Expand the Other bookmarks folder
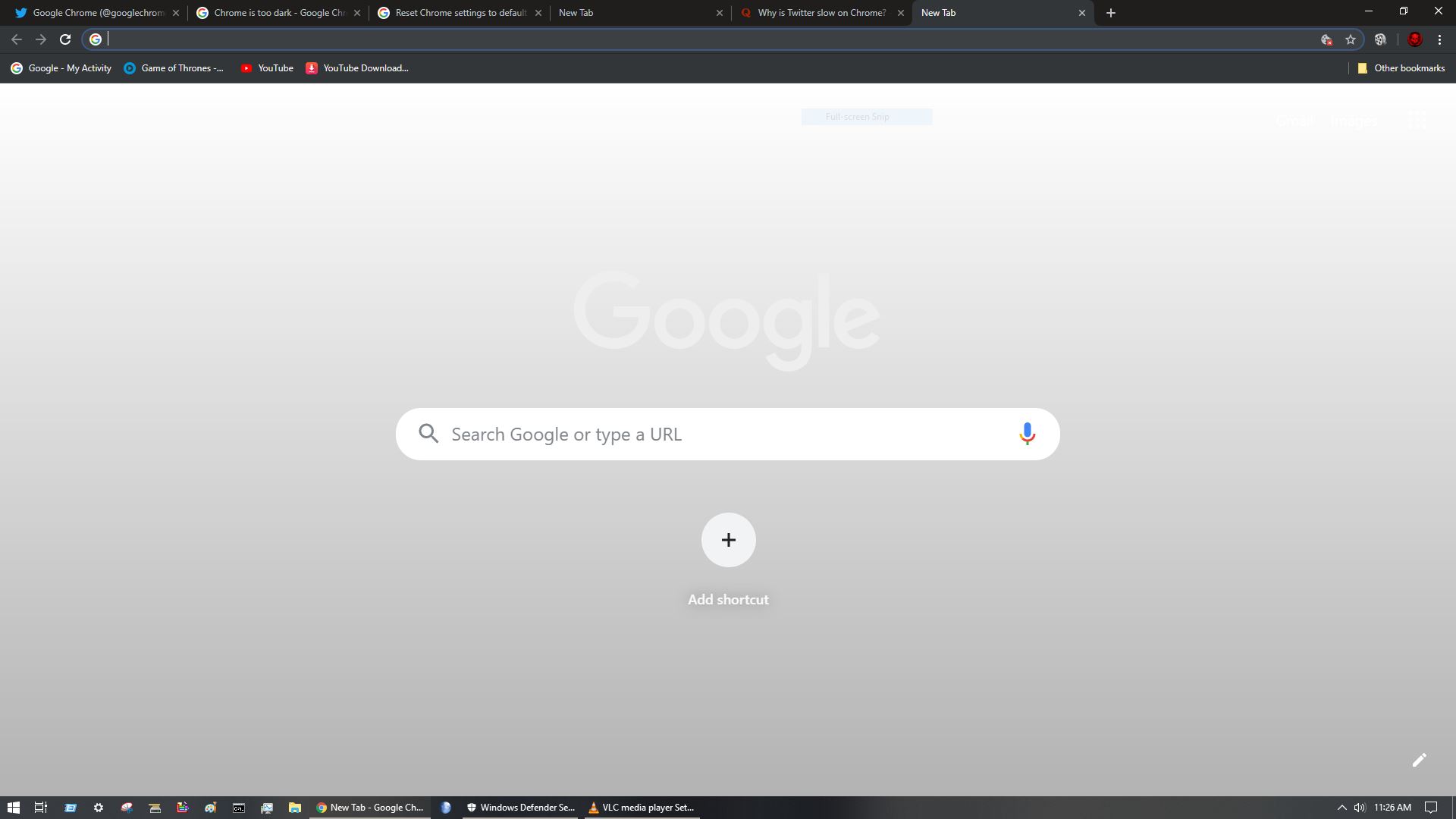1456x819 pixels. tap(1401, 68)
